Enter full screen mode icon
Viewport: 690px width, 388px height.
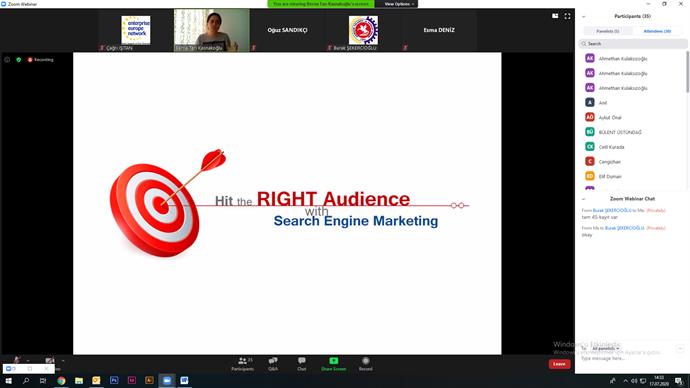coord(567,16)
